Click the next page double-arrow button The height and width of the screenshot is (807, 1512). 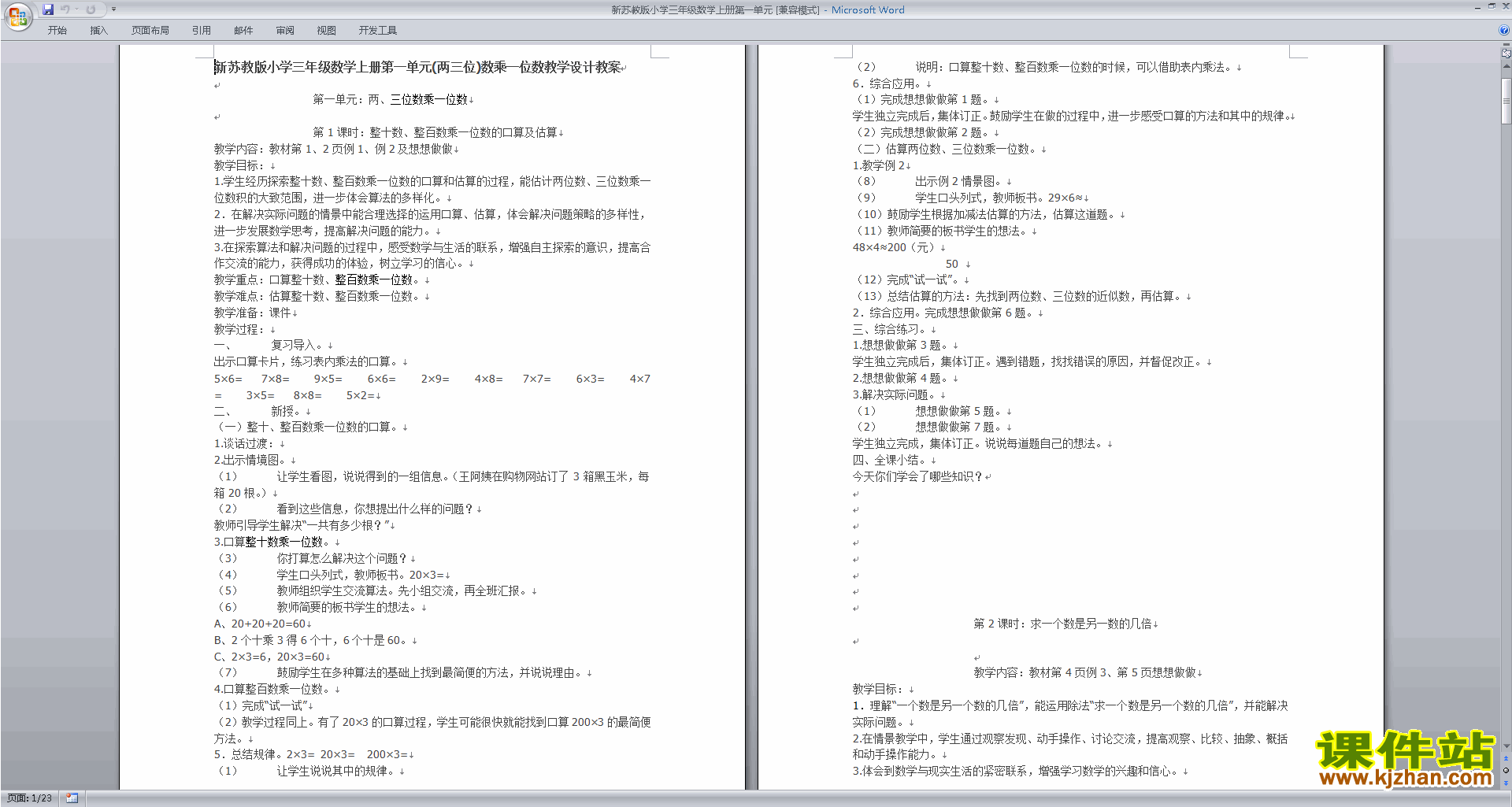click(x=1506, y=782)
